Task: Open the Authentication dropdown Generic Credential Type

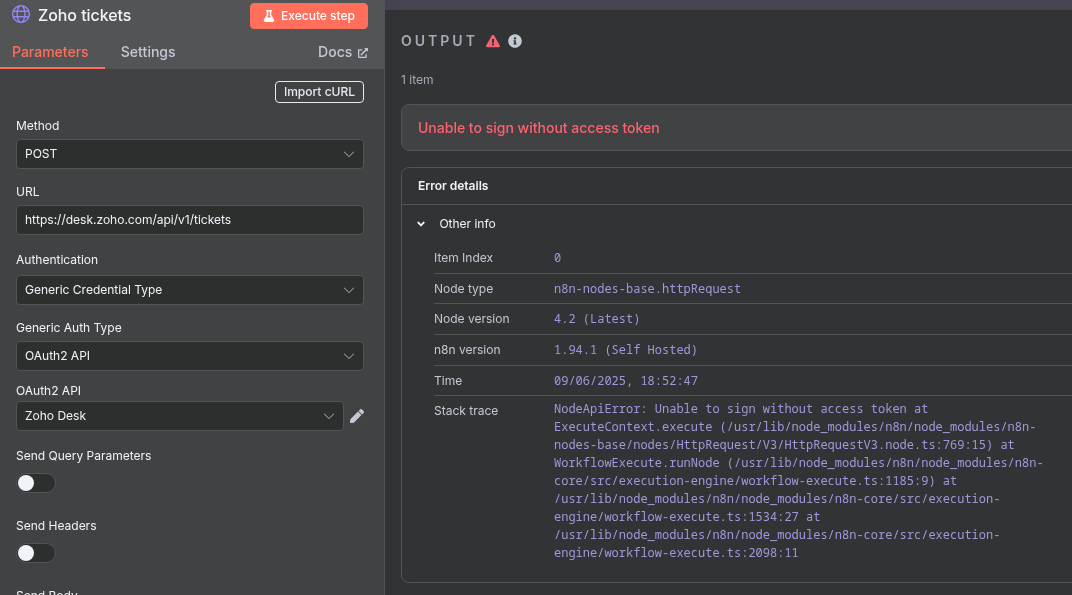Action: (x=189, y=290)
